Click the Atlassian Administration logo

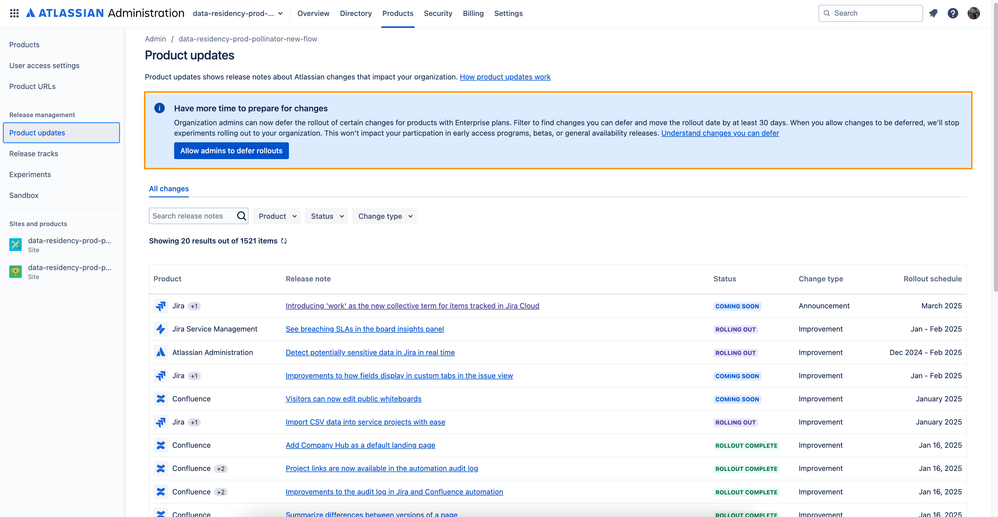tap(106, 13)
